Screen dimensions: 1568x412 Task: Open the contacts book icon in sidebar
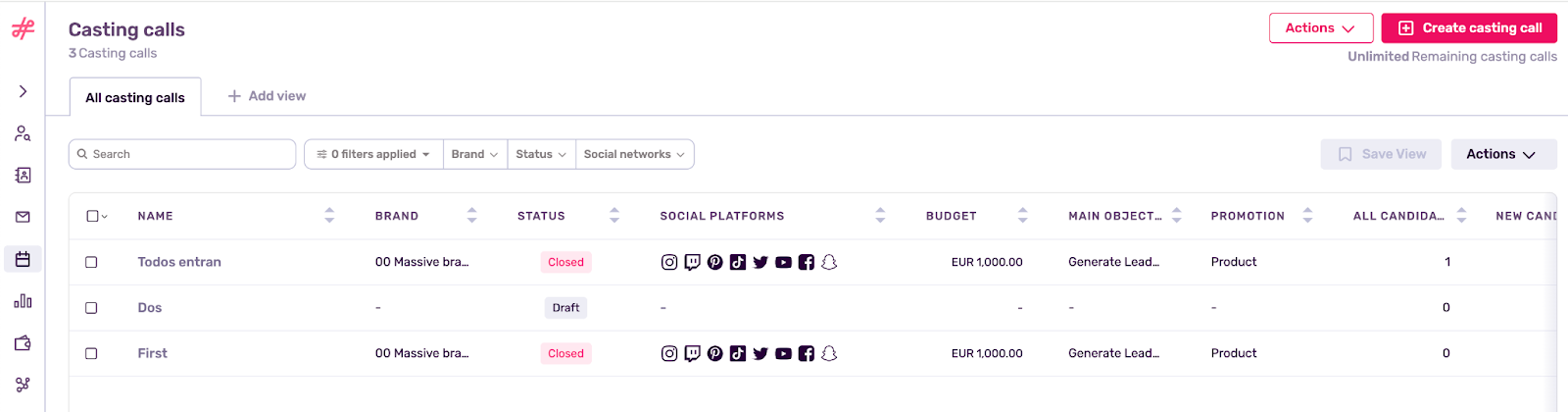pos(23,176)
